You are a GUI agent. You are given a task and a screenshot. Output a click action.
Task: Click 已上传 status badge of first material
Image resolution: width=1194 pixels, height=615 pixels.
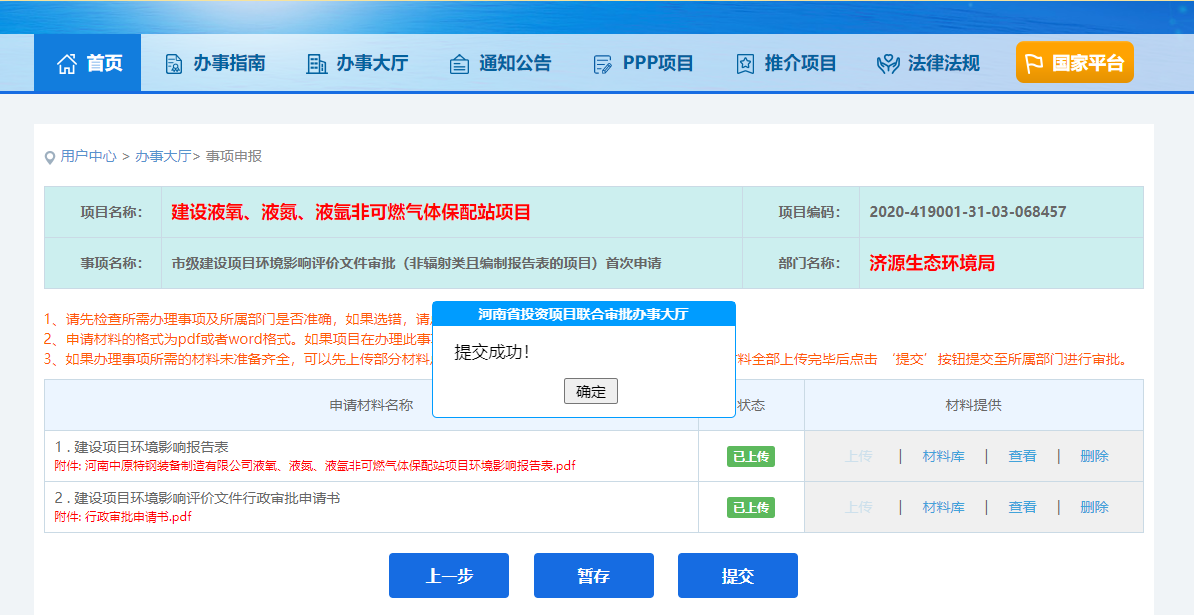pyautogui.click(x=750, y=457)
